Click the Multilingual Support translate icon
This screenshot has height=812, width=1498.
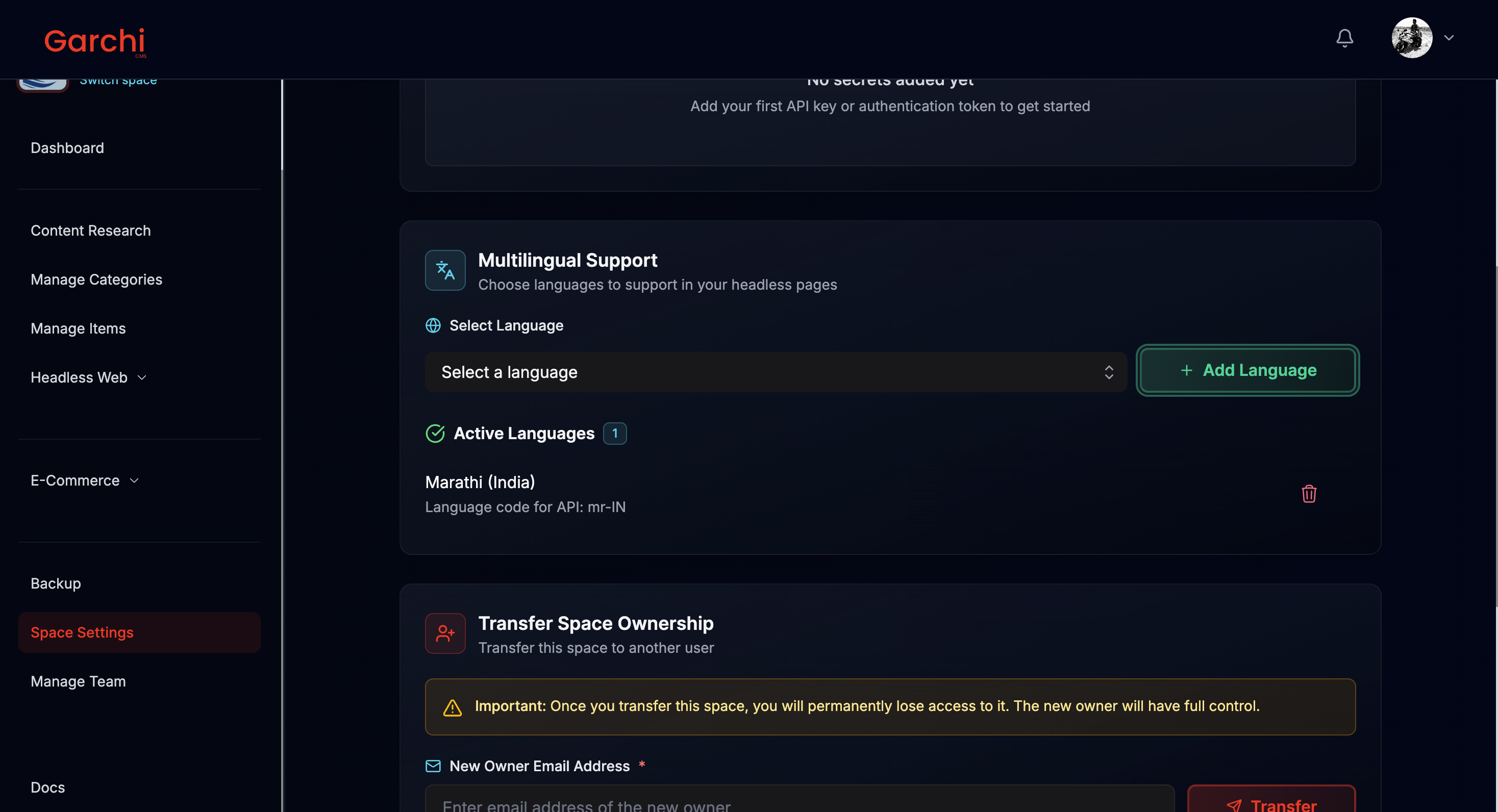tap(445, 270)
